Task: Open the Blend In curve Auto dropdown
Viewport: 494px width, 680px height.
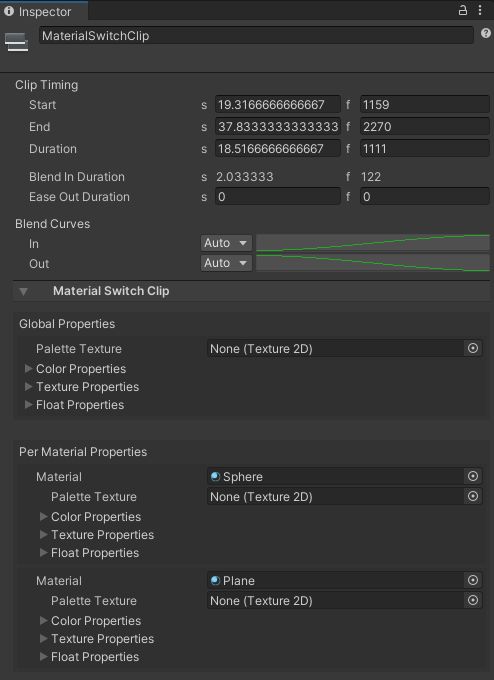Action: [x=226, y=243]
